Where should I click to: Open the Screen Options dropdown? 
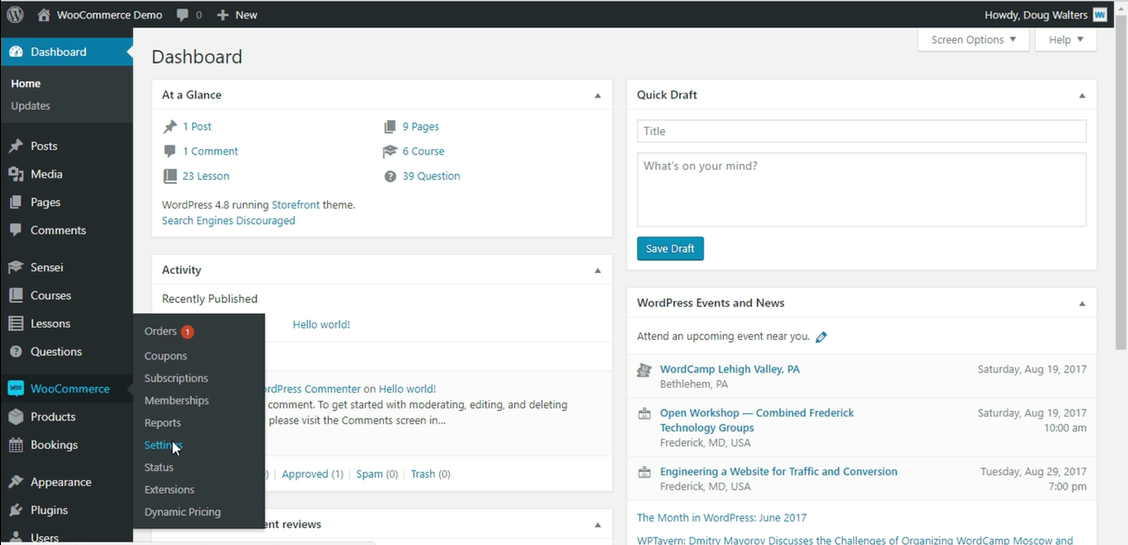(973, 40)
